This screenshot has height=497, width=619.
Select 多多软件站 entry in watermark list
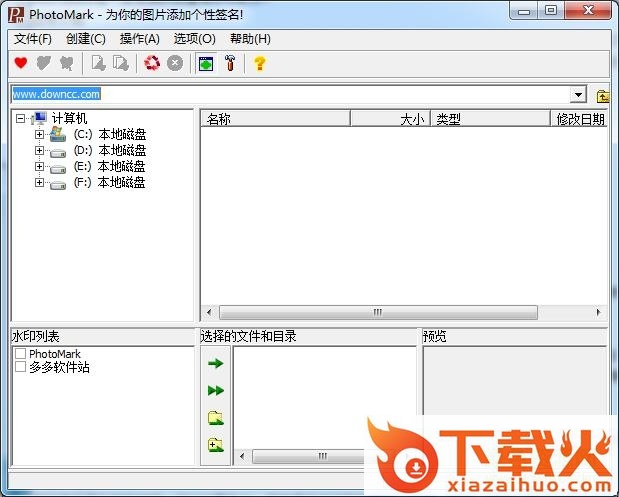(59, 367)
